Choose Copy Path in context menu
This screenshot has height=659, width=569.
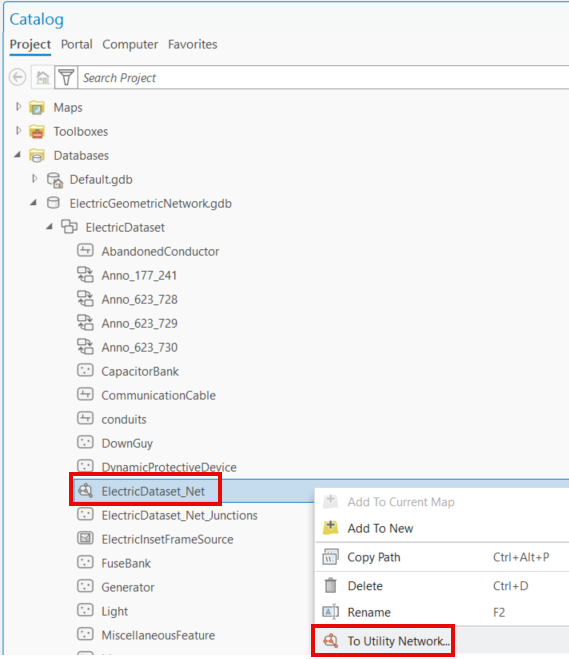442,557
